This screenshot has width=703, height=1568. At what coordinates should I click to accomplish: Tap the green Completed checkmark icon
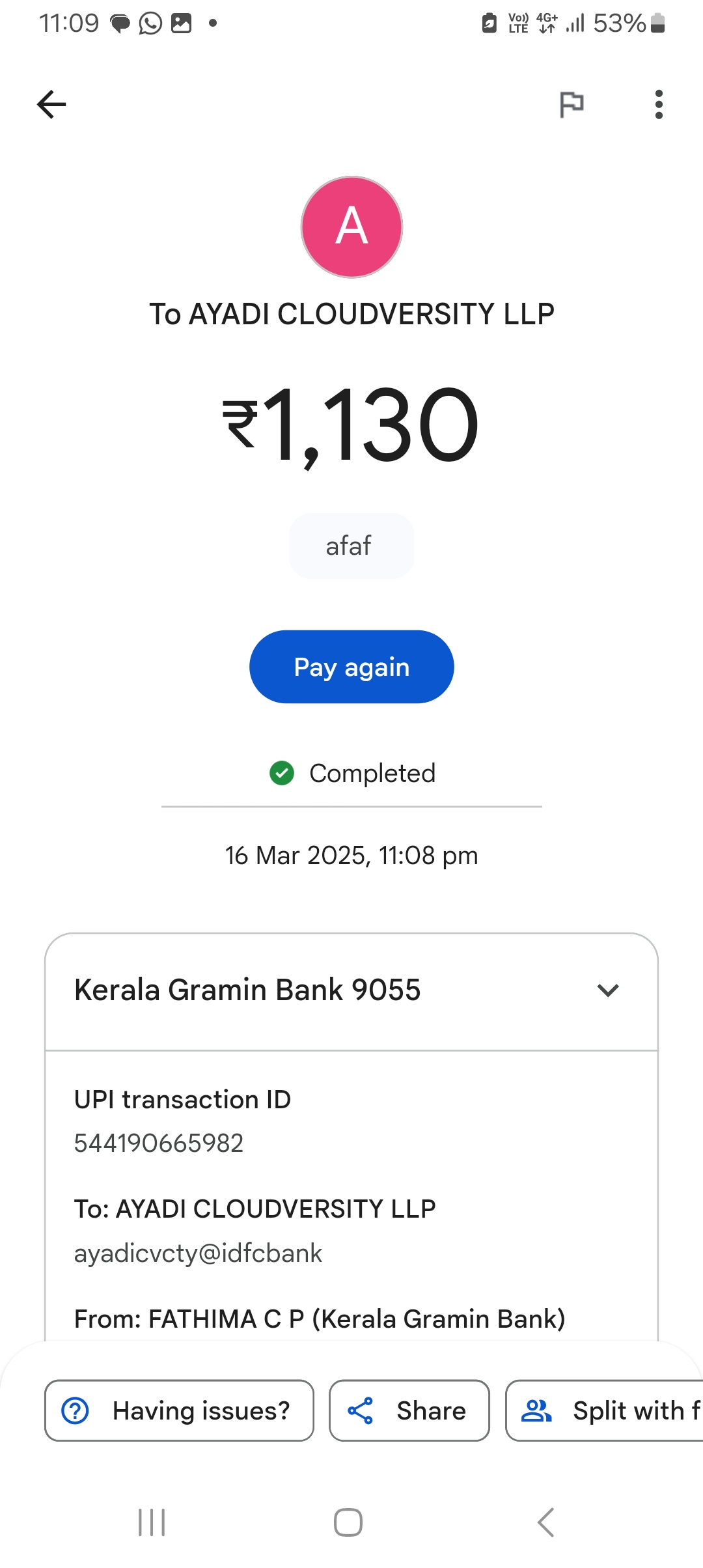click(282, 773)
